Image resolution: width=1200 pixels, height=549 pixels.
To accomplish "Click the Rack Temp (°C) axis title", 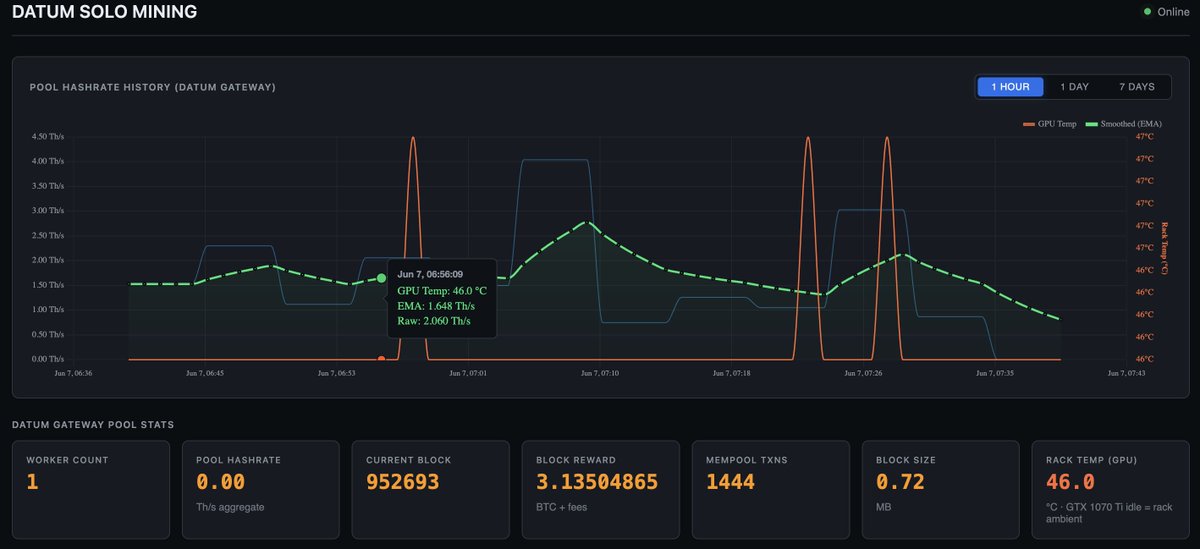I will 1164,247.
